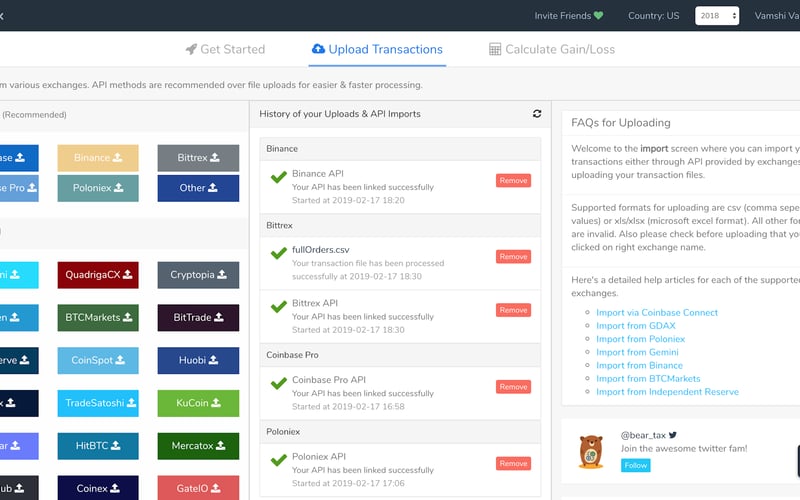Click the Bittrex section header

(400, 226)
